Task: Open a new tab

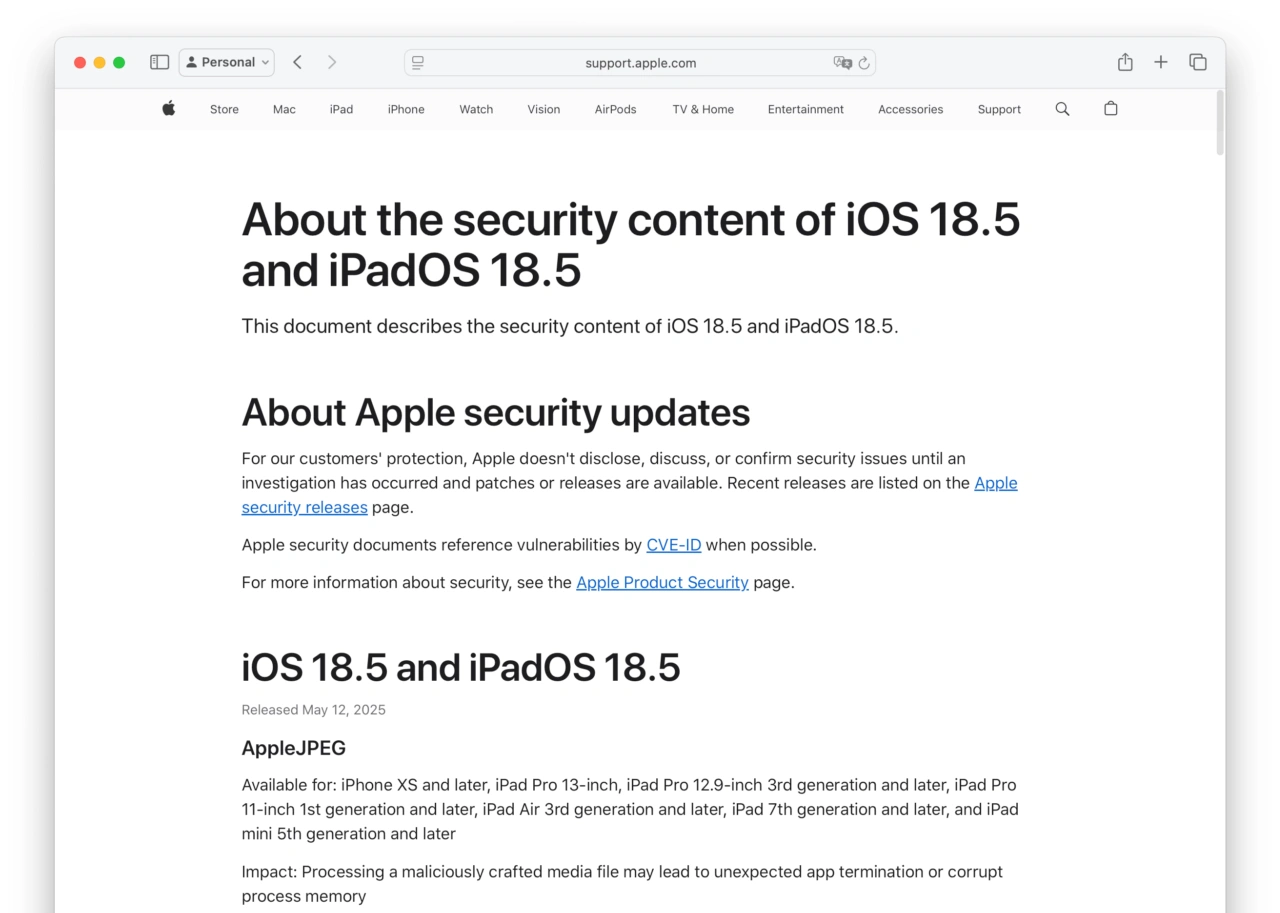Action: (x=1160, y=62)
